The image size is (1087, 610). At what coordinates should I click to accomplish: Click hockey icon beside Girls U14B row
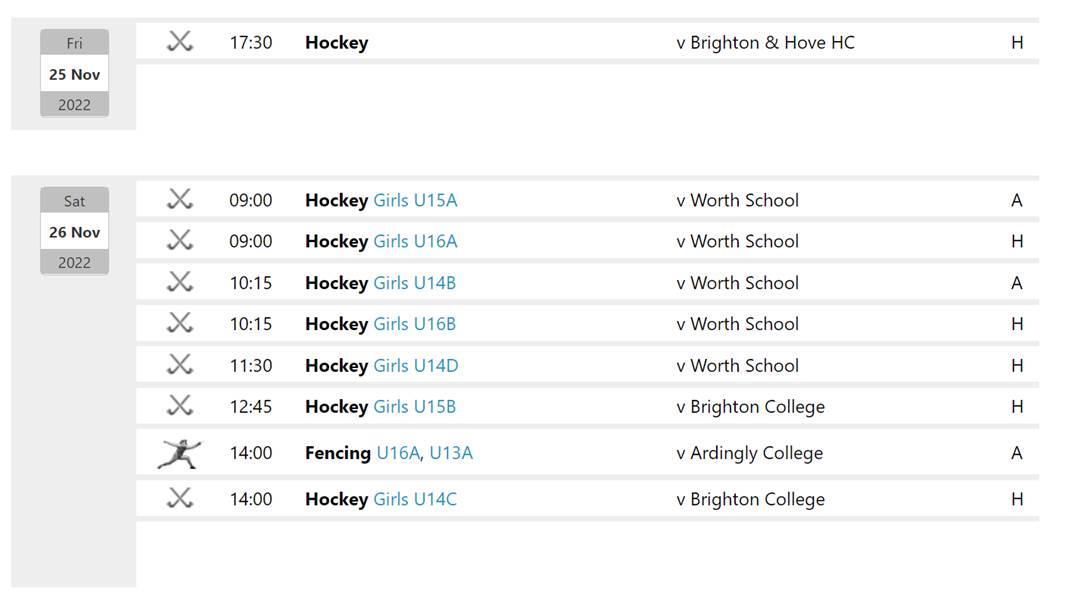[180, 282]
